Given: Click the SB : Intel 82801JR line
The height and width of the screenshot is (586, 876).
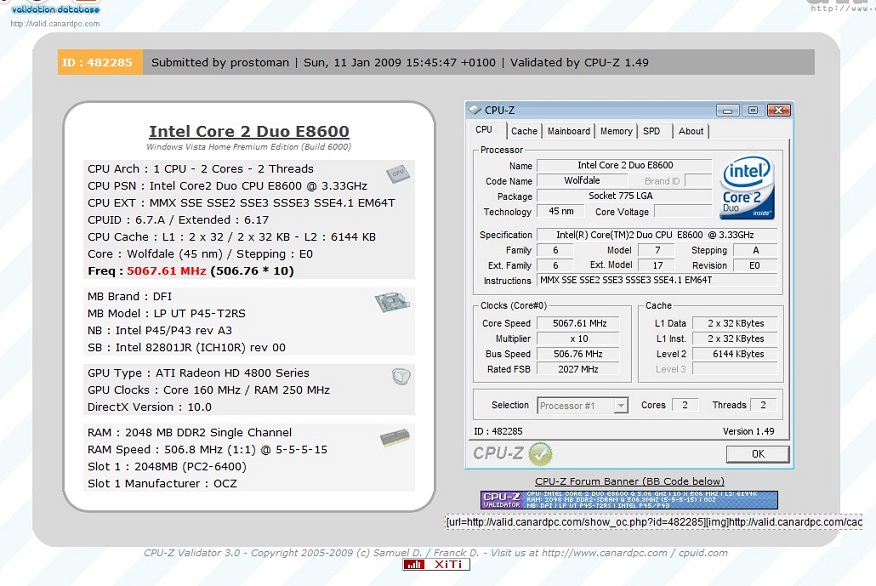Looking at the screenshot, I should (187, 347).
